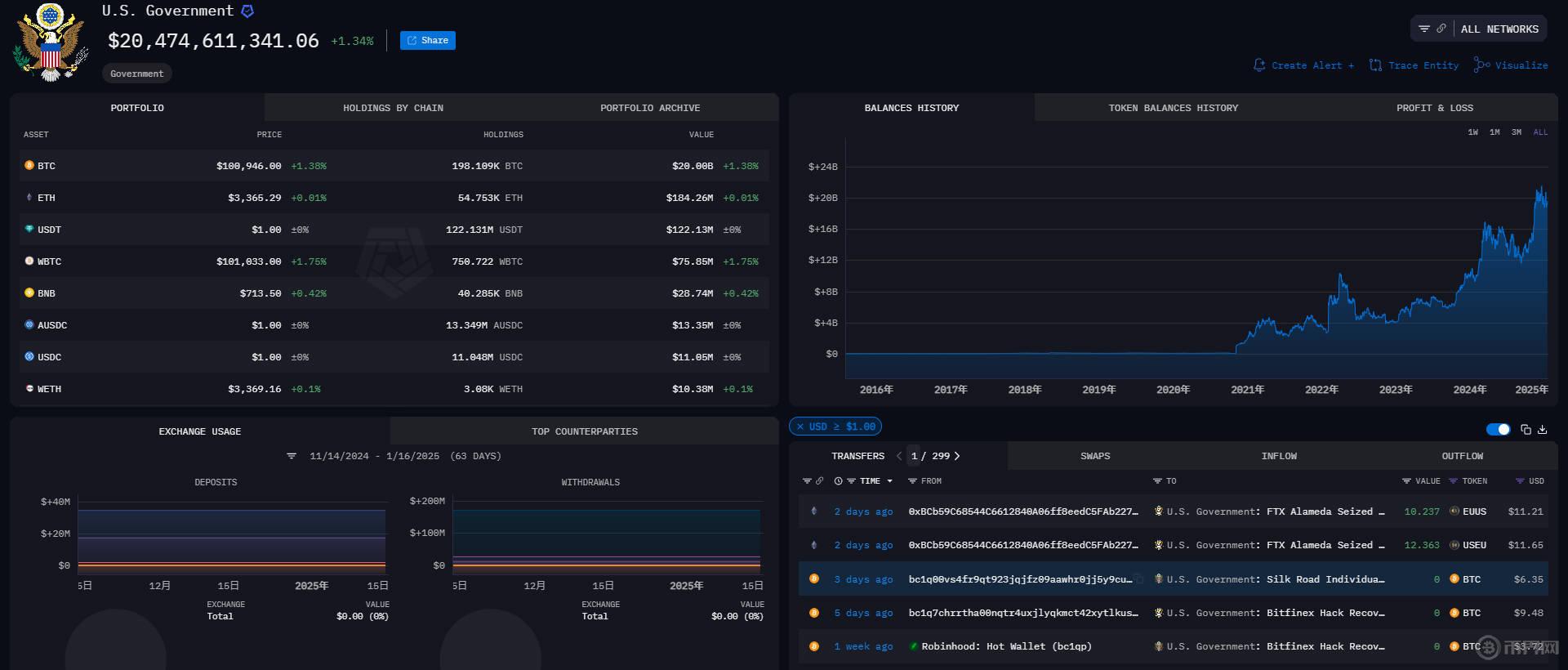Click the USEU token icon in transfers
Screen dimensions: 1568x670
[x=1454, y=545]
